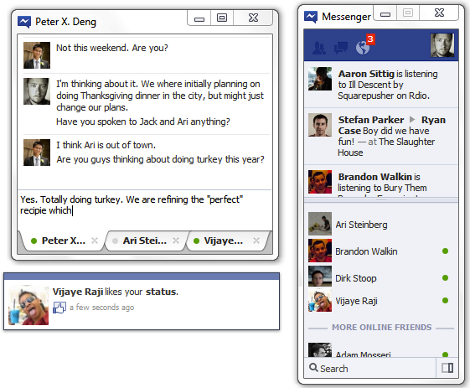470x388 pixels.
Task: Open messages icon in Messenger header
Action: tap(341, 48)
